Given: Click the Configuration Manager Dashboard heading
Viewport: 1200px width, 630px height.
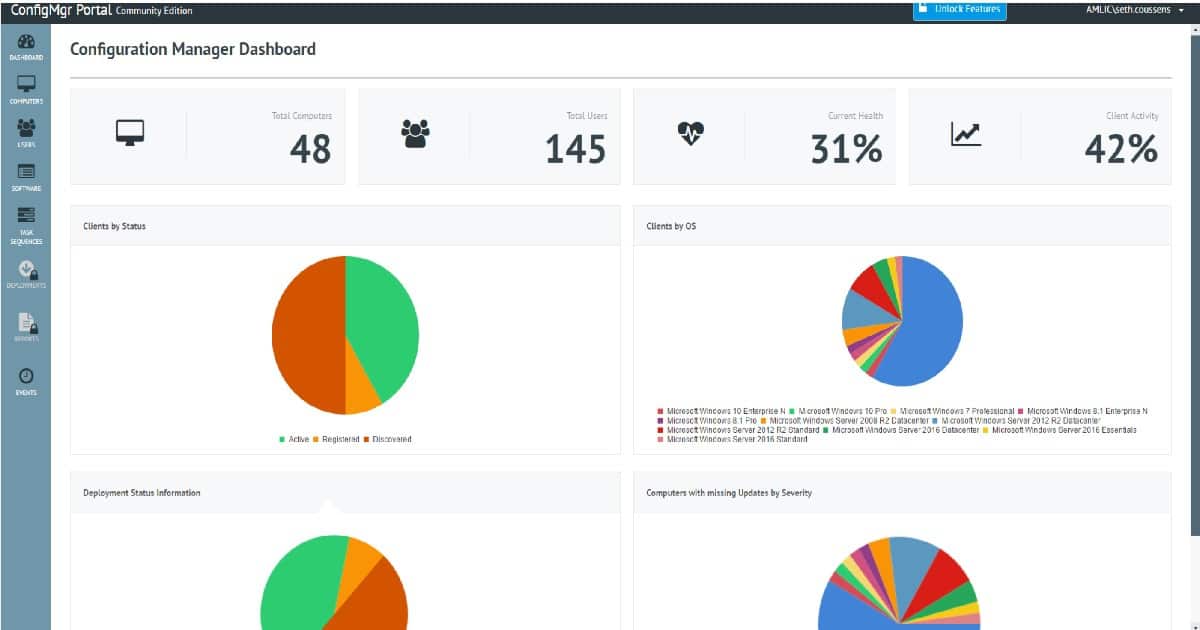Looking at the screenshot, I should pos(193,49).
